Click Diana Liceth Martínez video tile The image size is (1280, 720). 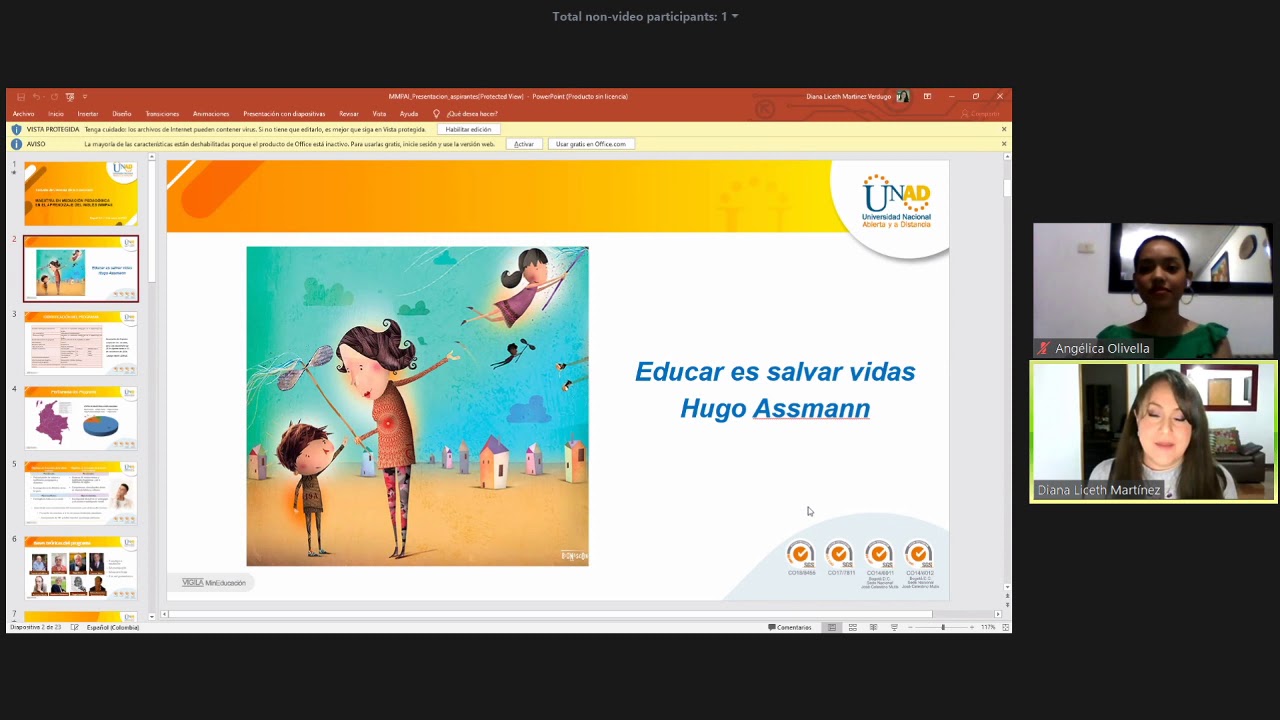(1153, 432)
